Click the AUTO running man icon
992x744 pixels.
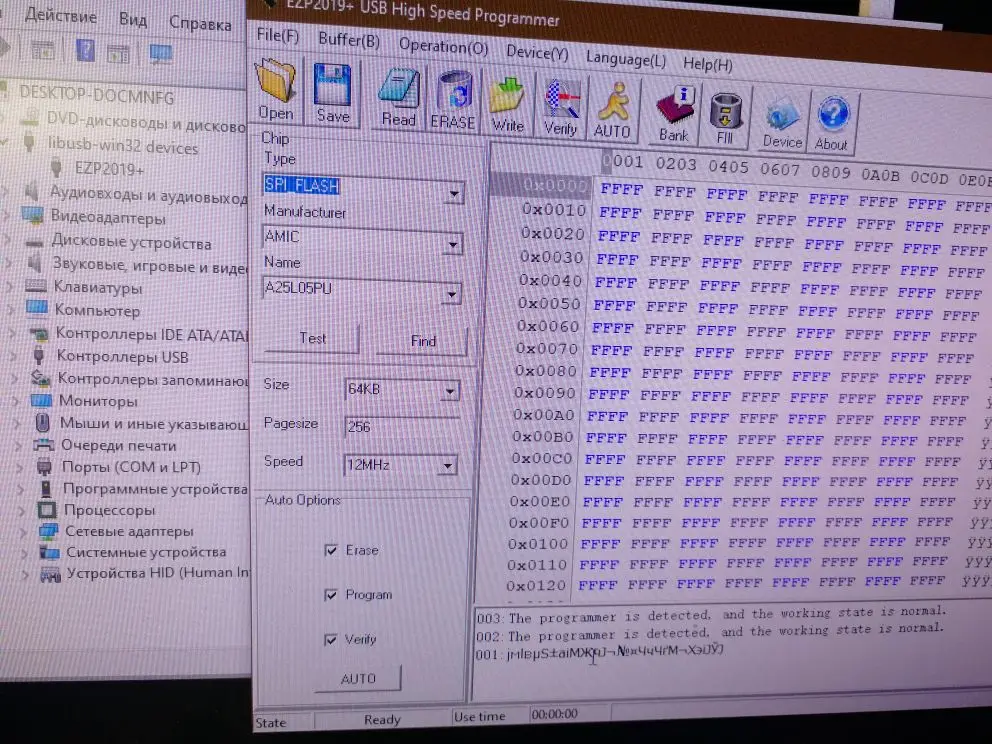(612, 102)
